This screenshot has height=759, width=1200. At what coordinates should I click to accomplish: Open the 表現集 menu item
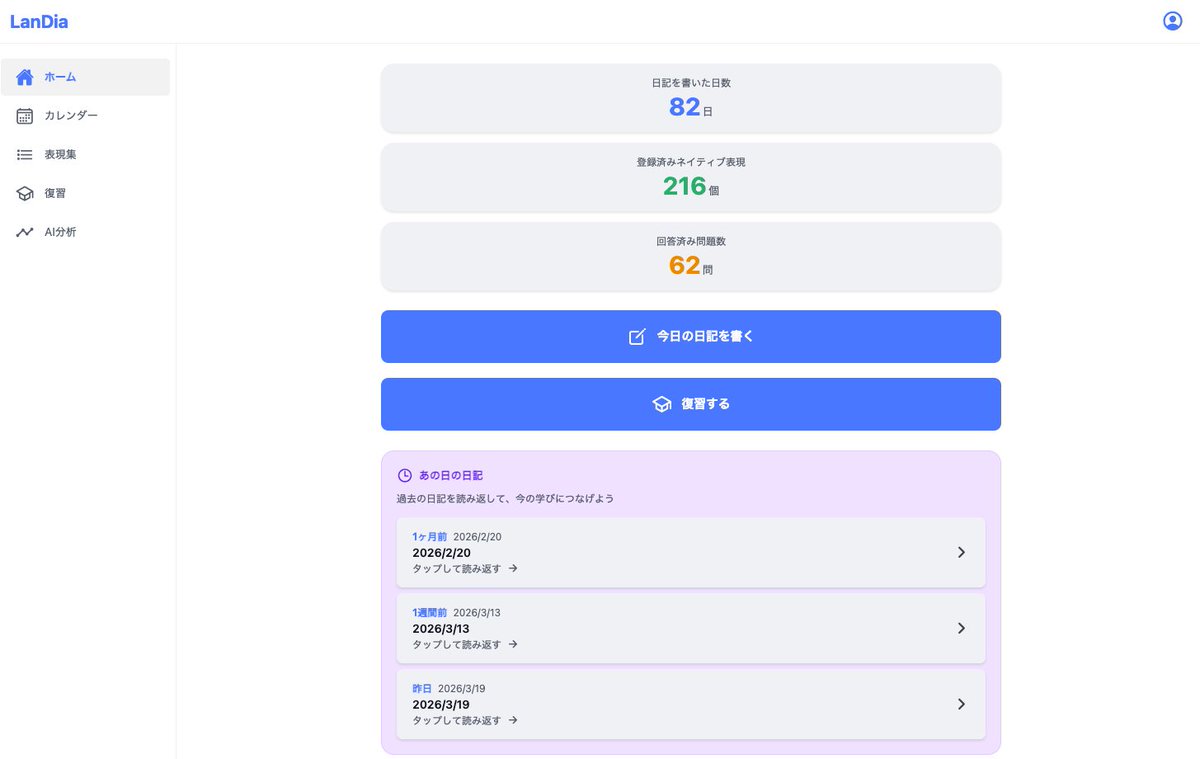pos(85,155)
